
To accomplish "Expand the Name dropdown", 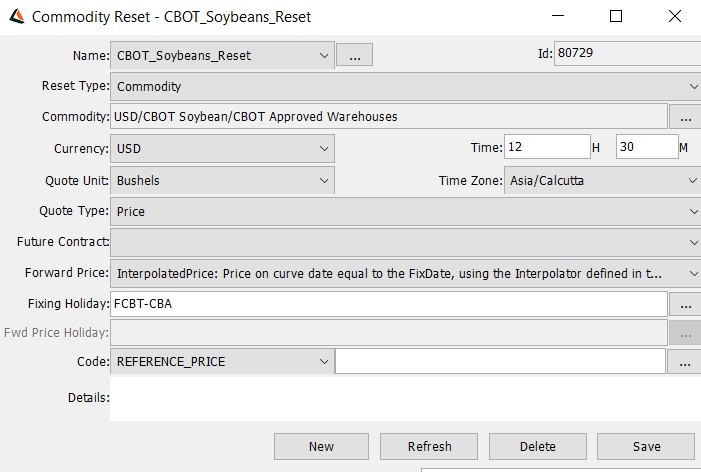I will pos(222,55).
